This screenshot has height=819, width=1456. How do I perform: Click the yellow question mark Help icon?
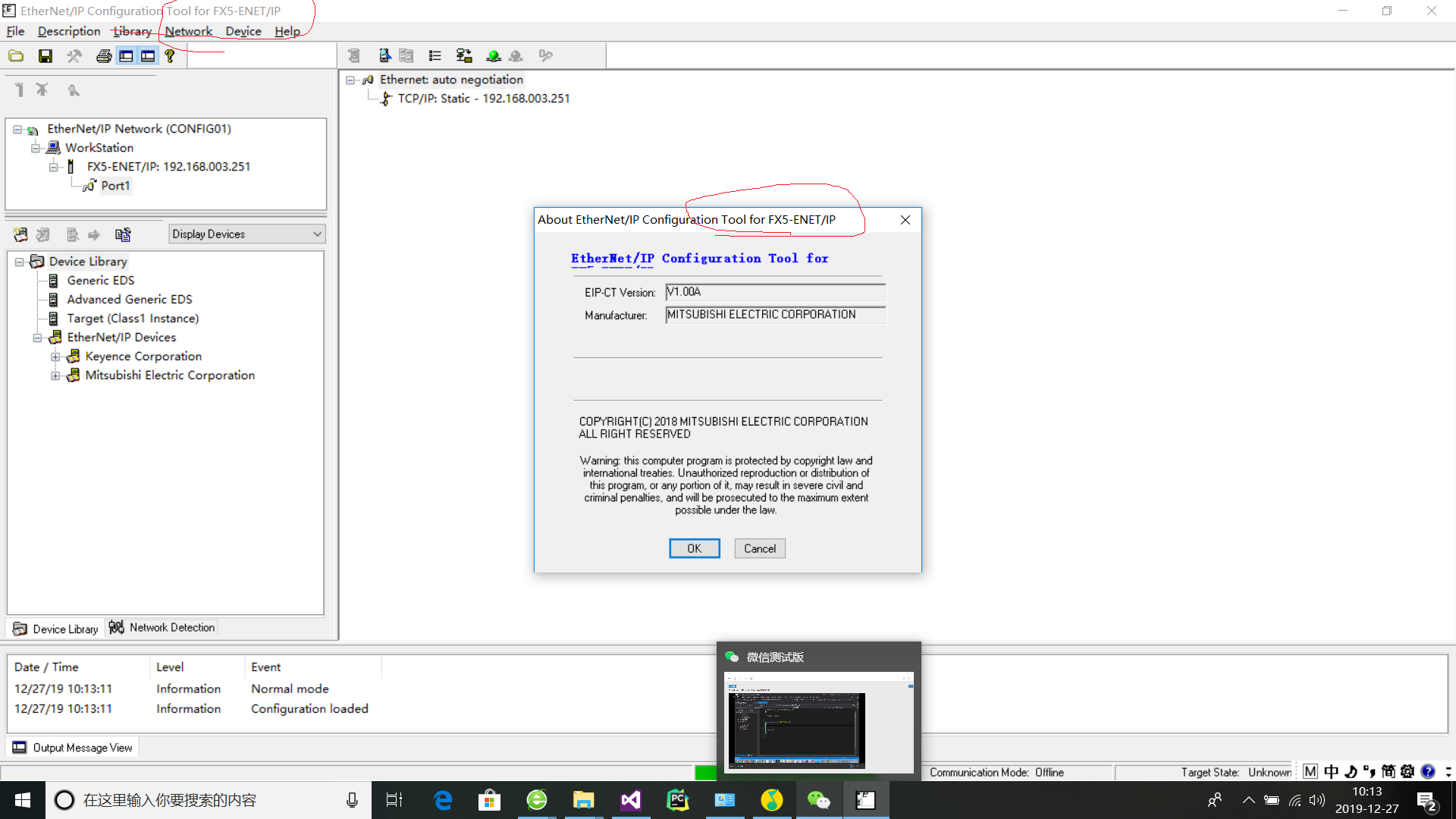pos(170,55)
